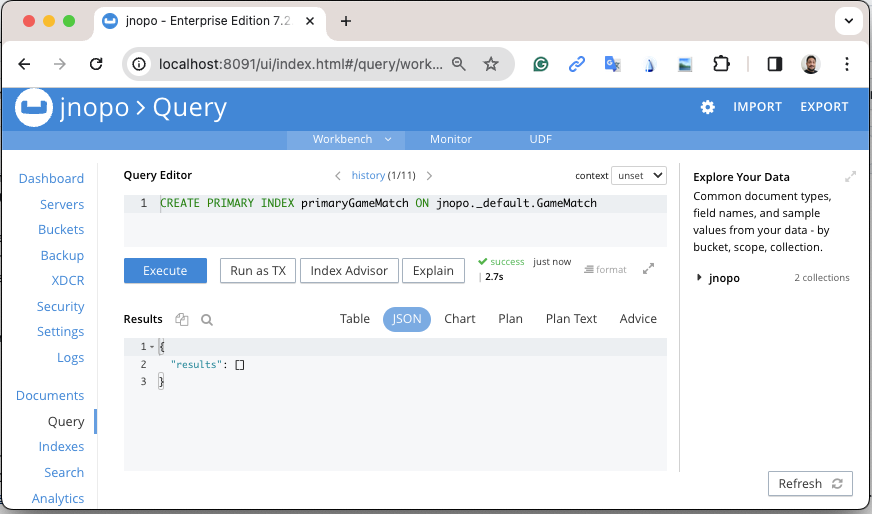872x514 pixels.
Task: Open Settings in the sidebar
Action: coord(61,332)
